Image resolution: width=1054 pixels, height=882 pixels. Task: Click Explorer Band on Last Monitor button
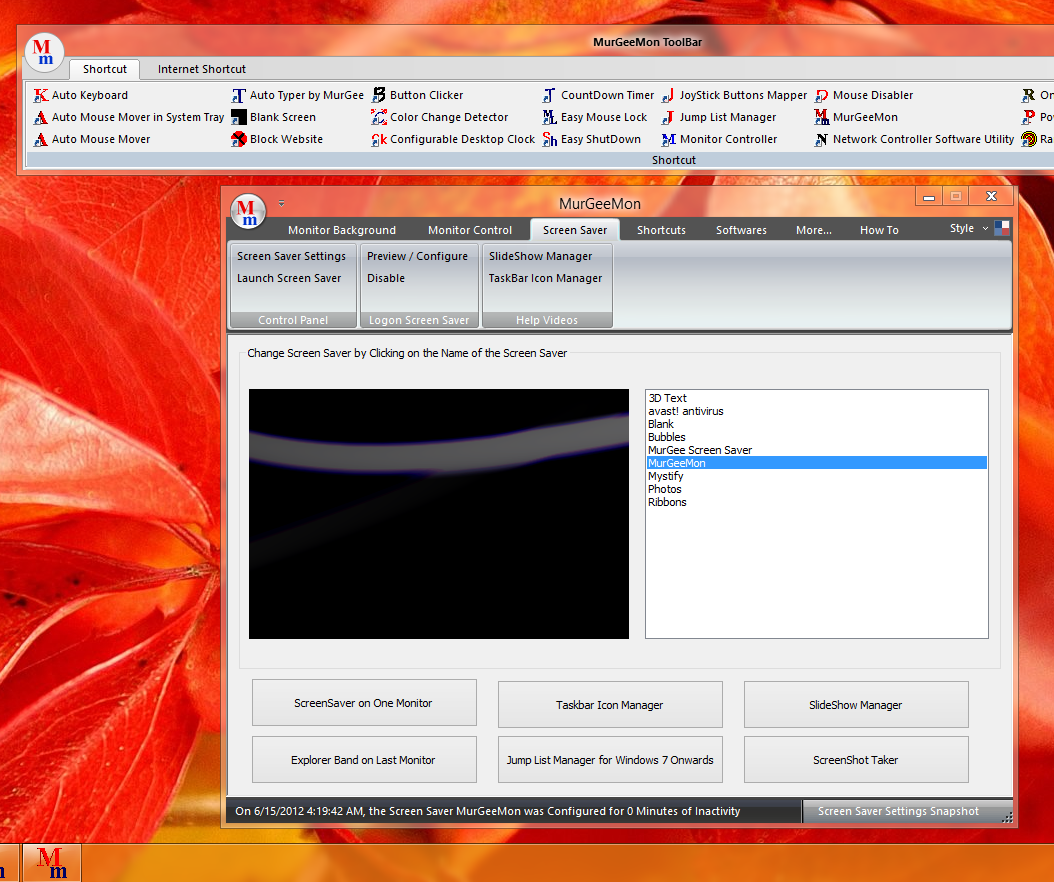click(x=364, y=760)
